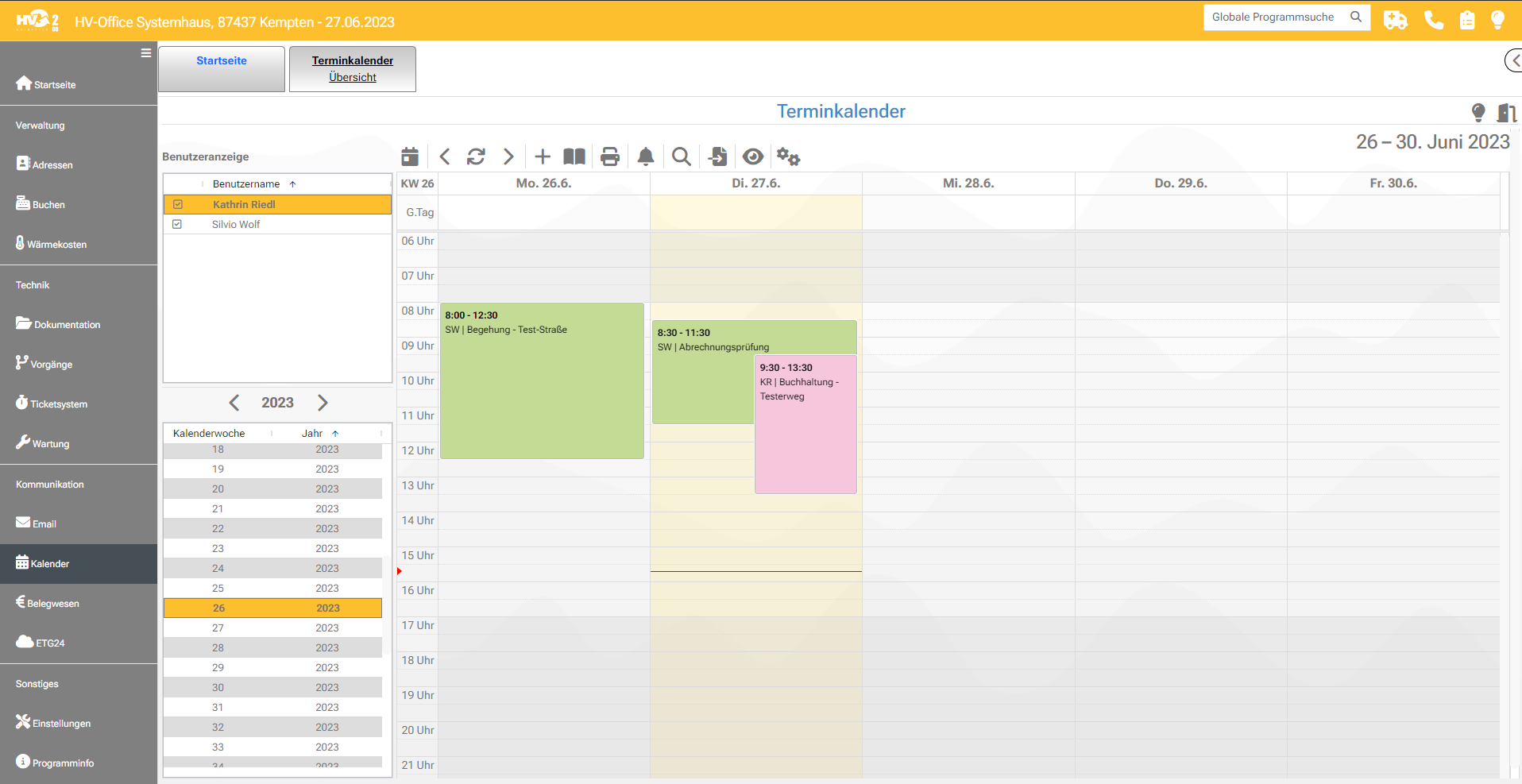Open the clipboard icon in header
This screenshot has height=784, width=1522.
tap(1467, 20)
